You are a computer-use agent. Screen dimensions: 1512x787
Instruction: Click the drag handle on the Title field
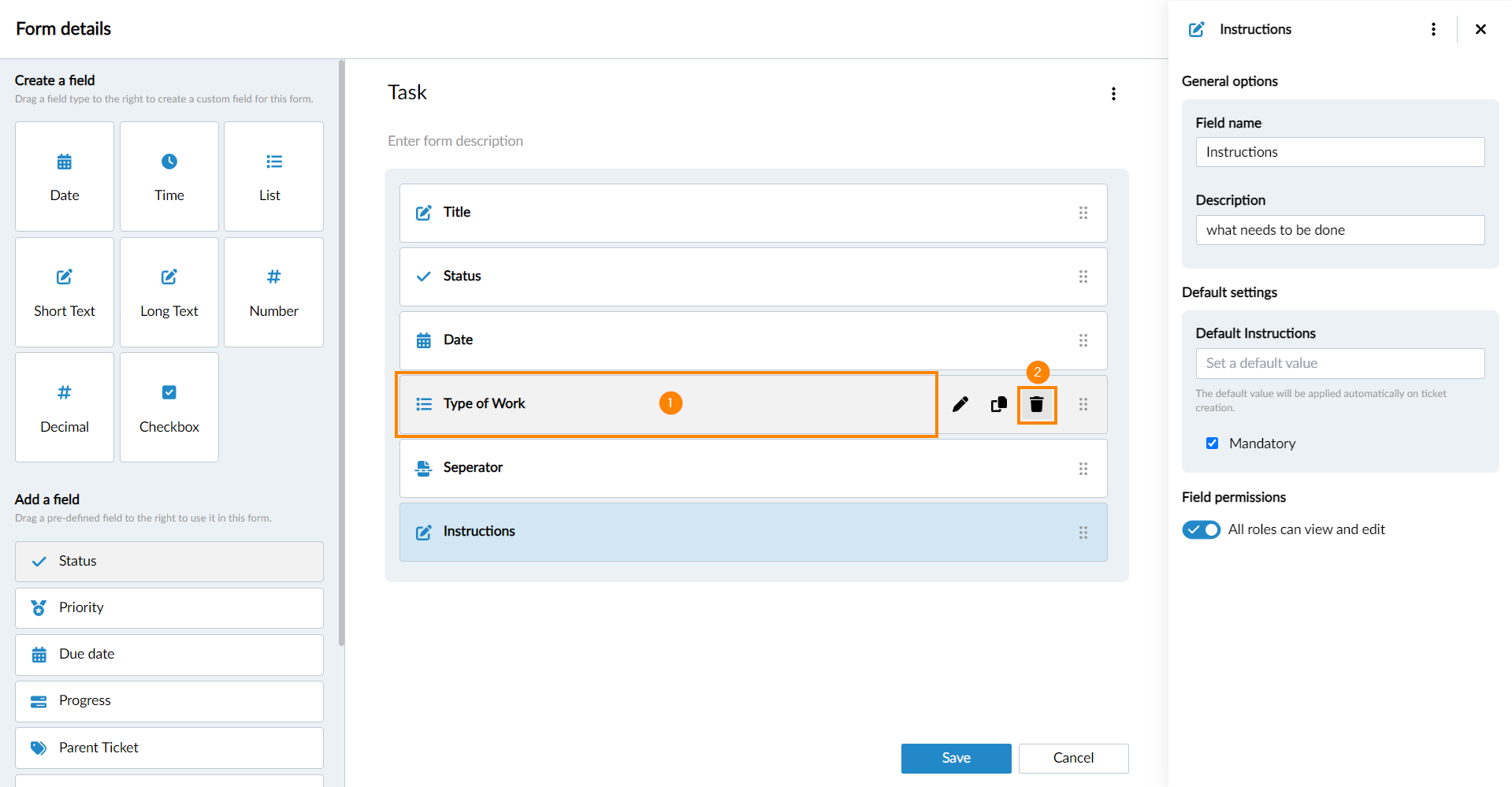[x=1083, y=213]
